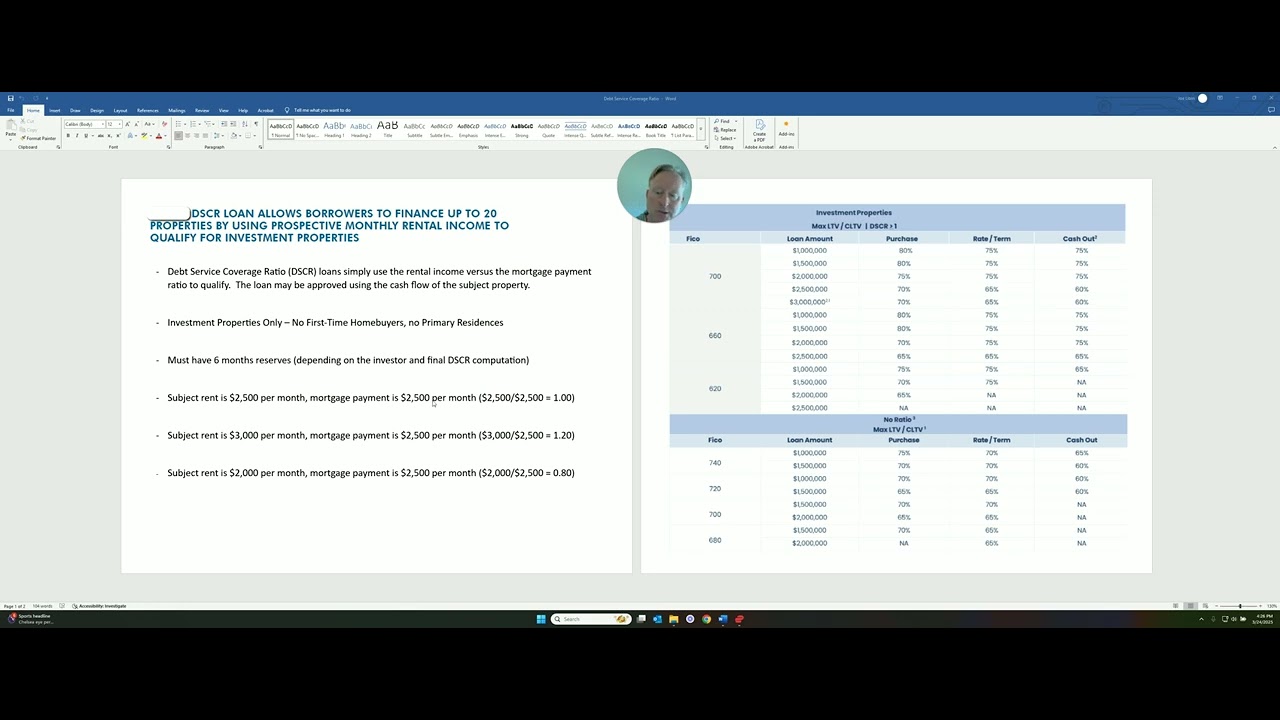Open Chrome from the taskbar

706,619
